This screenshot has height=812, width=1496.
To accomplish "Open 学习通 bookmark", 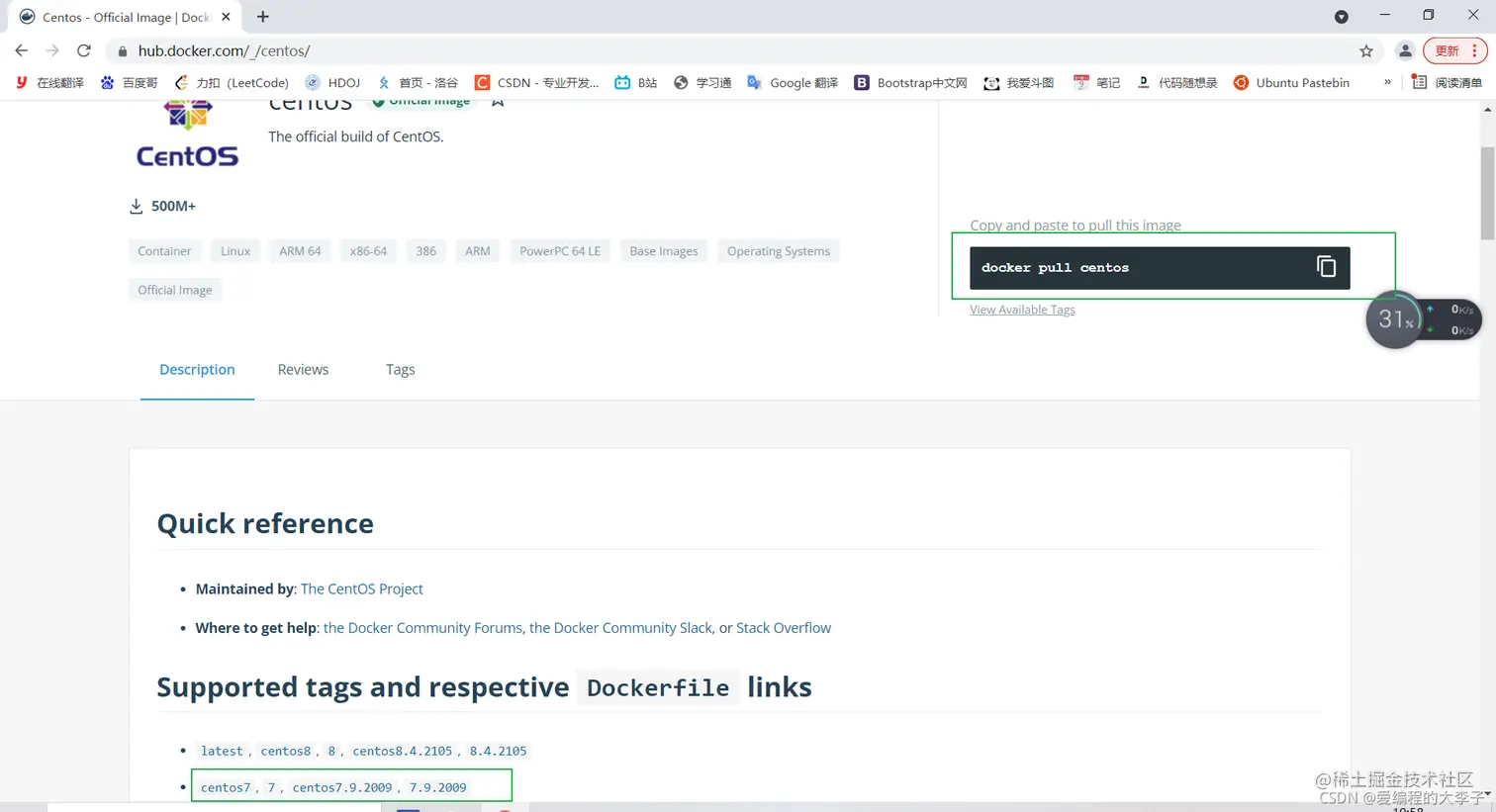I will point(702,83).
